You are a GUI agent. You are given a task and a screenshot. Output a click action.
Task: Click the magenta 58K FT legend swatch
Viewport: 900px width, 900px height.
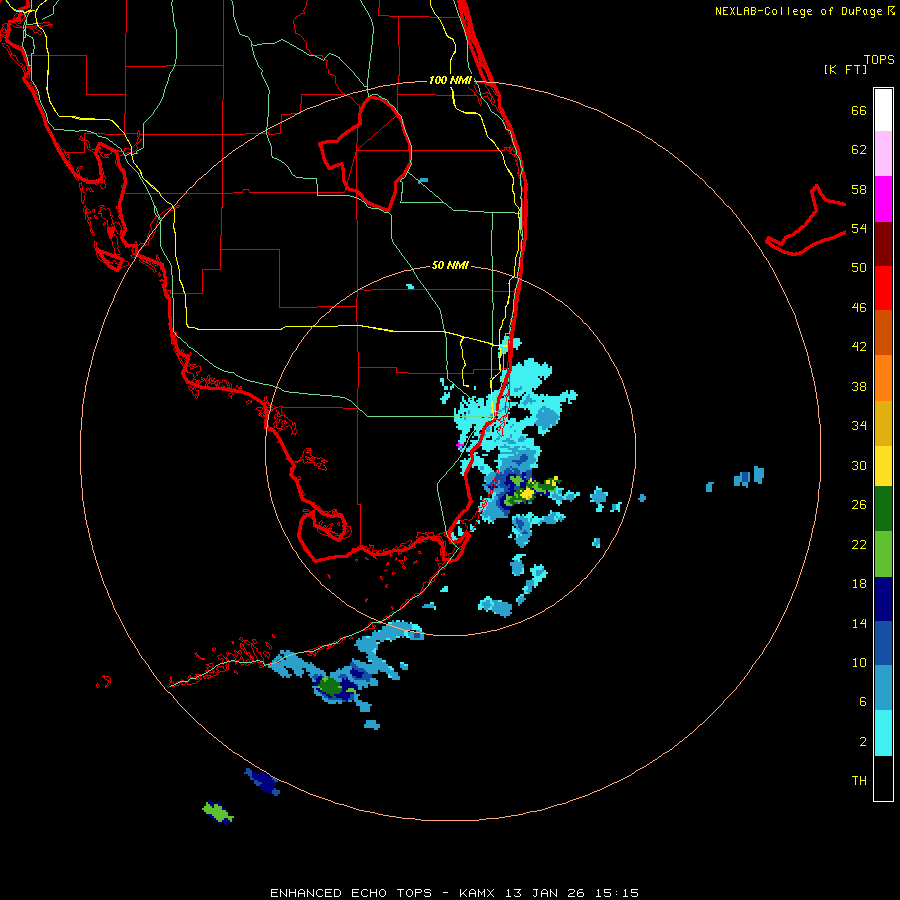coord(883,199)
